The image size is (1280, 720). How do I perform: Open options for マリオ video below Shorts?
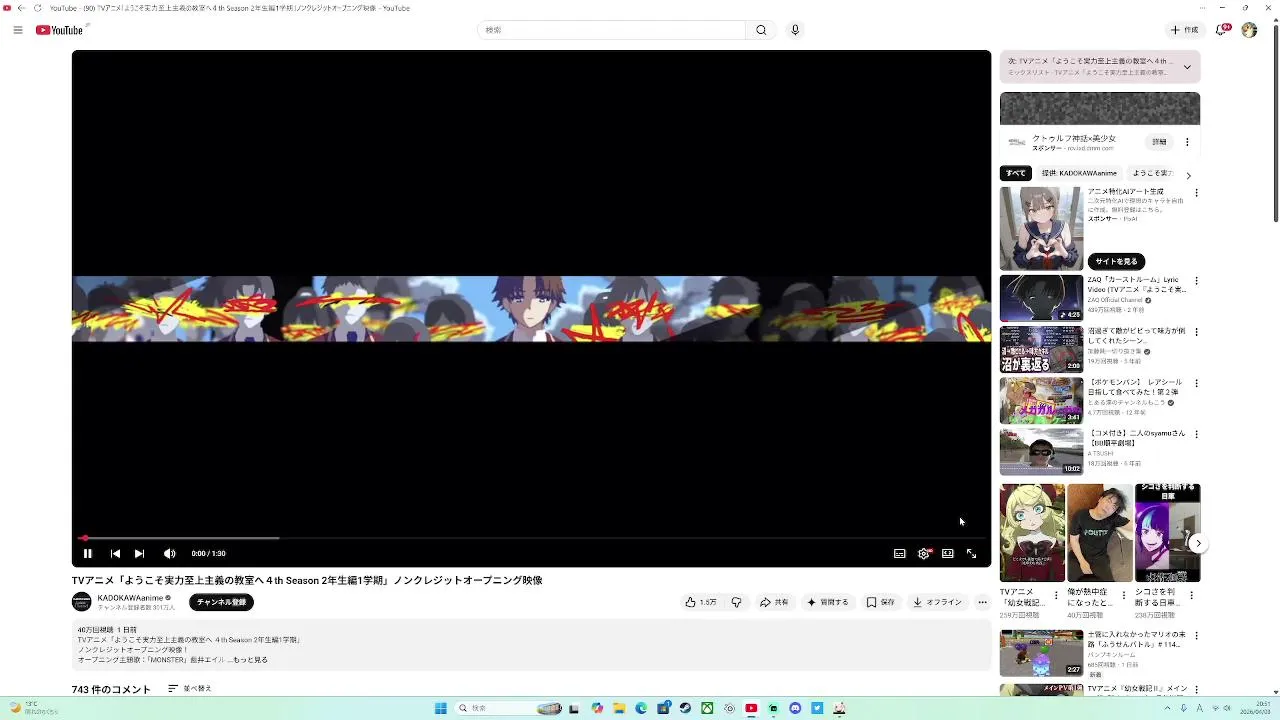pos(1196,635)
